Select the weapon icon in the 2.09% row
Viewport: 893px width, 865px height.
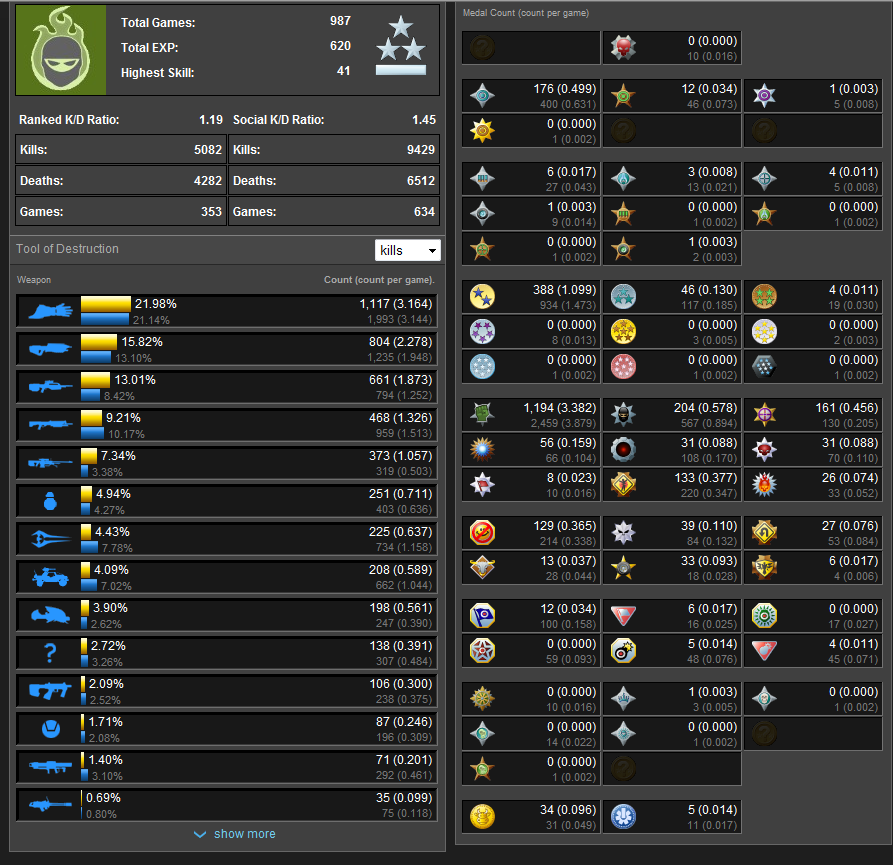(50, 691)
